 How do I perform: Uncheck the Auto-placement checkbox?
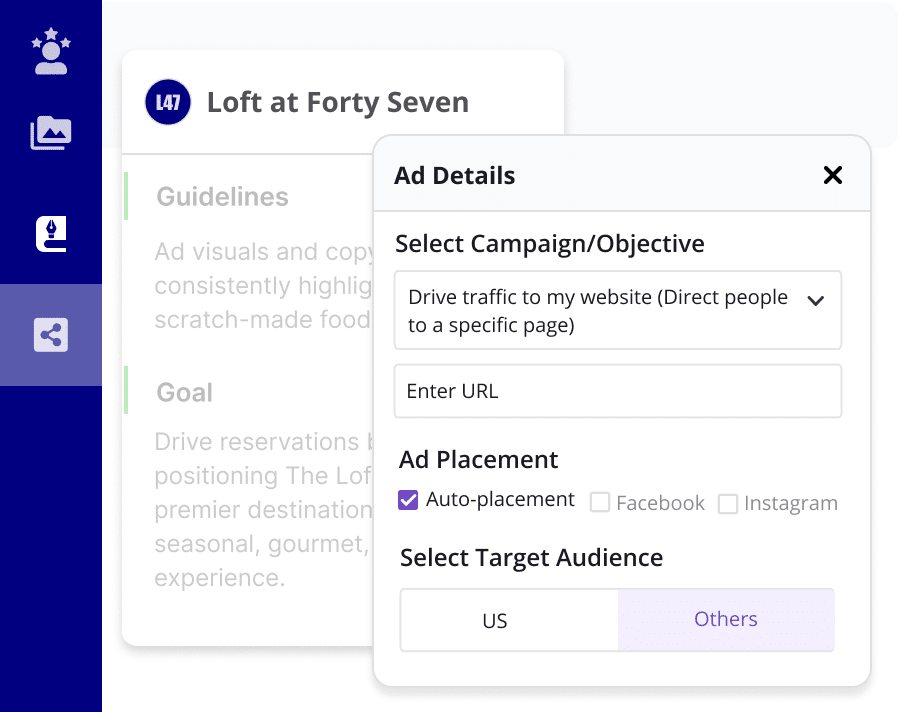pos(408,500)
